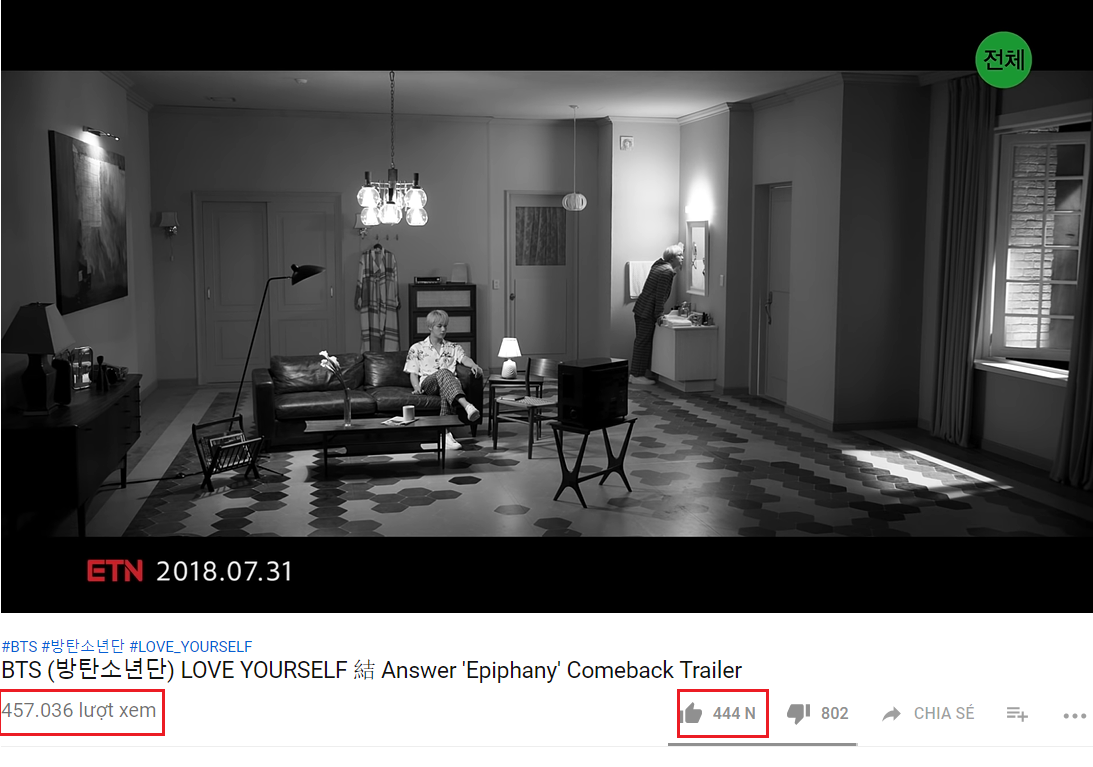Click the save to playlist icon
Screen dimensions: 1093x767
(1017, 714)
